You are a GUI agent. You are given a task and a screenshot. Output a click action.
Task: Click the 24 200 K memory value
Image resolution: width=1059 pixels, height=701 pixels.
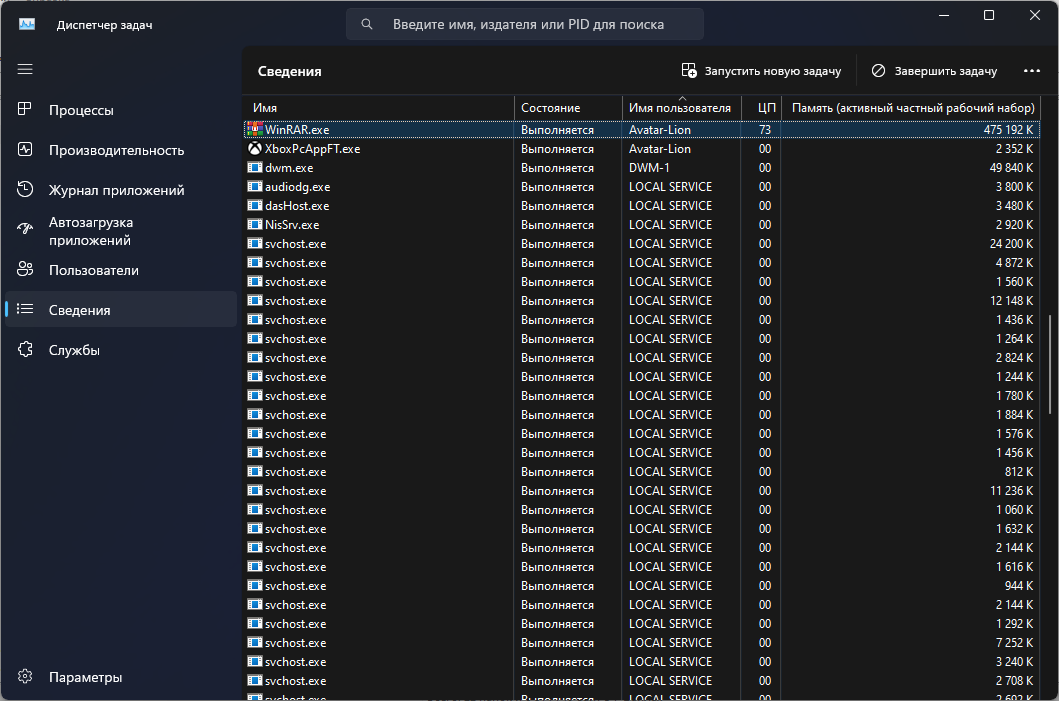click(1011, 243)
